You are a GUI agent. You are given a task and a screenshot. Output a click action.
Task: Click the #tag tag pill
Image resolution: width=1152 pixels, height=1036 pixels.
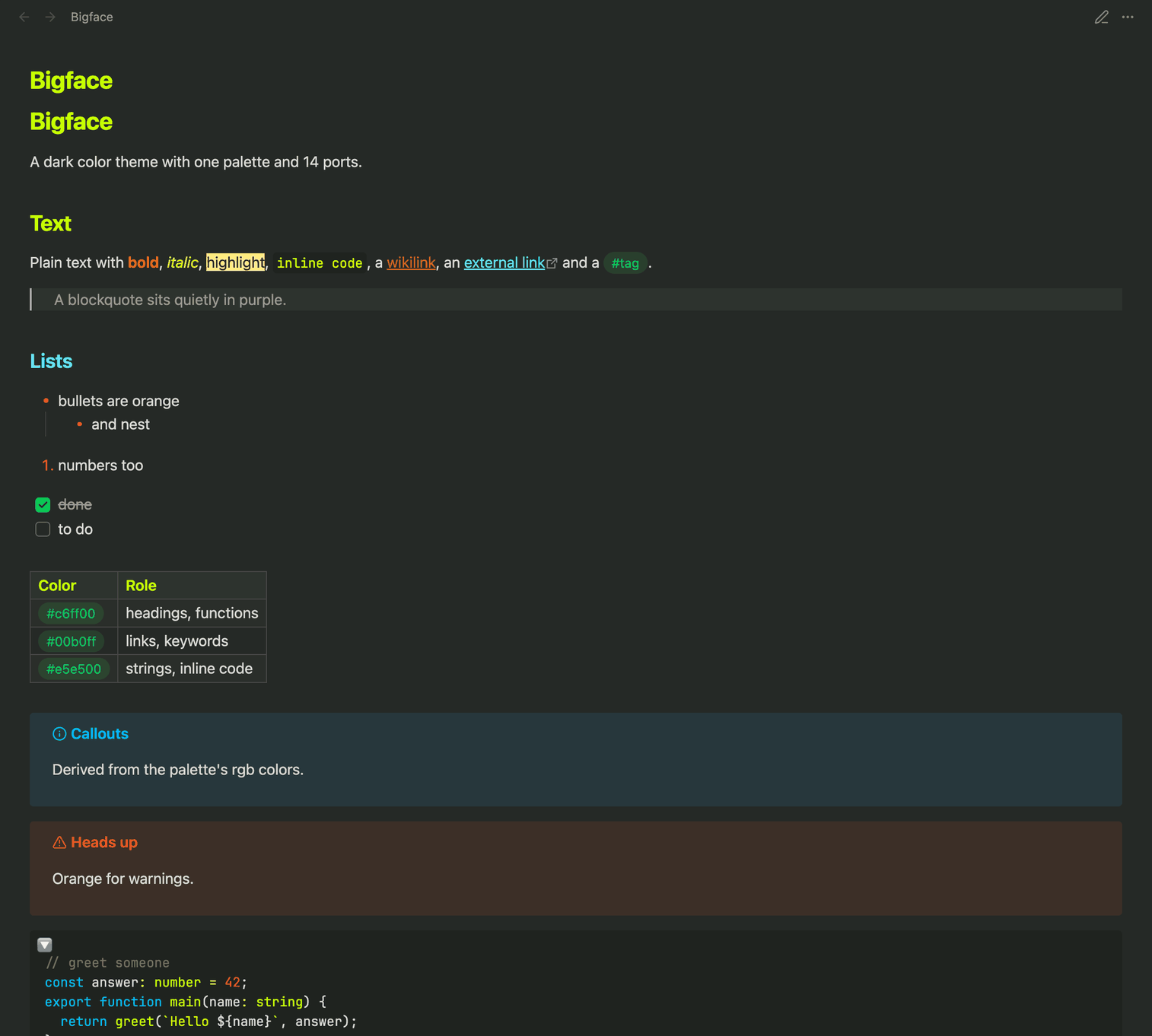pyautogui.click(x=625, y=263)
